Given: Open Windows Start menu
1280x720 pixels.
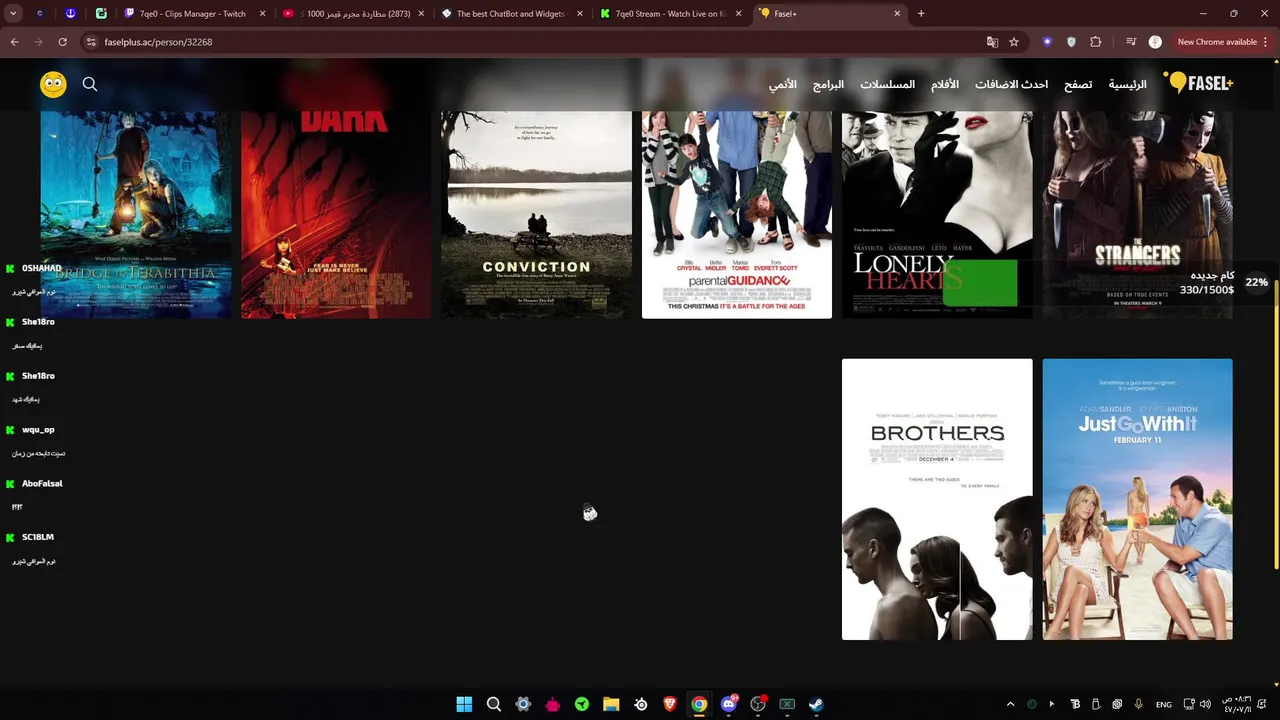Looking at the screenshot, I should [464, 704].
